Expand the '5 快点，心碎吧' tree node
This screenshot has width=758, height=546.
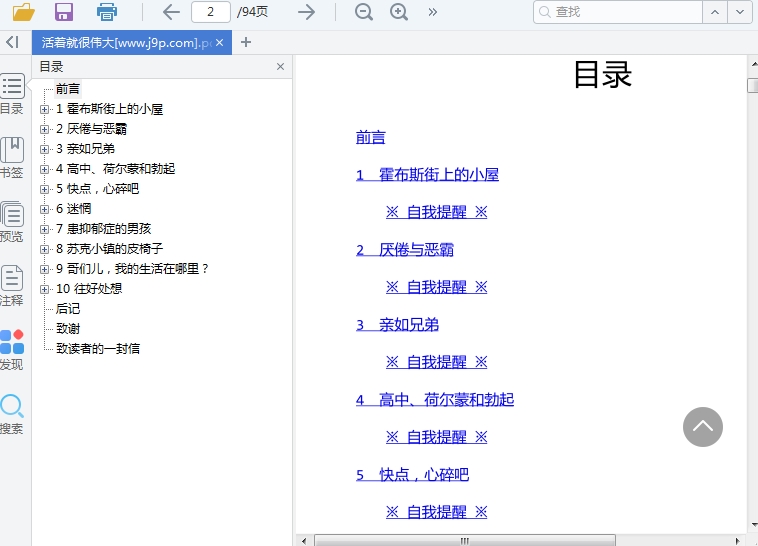pyautogui.click(x=44, y=189)
